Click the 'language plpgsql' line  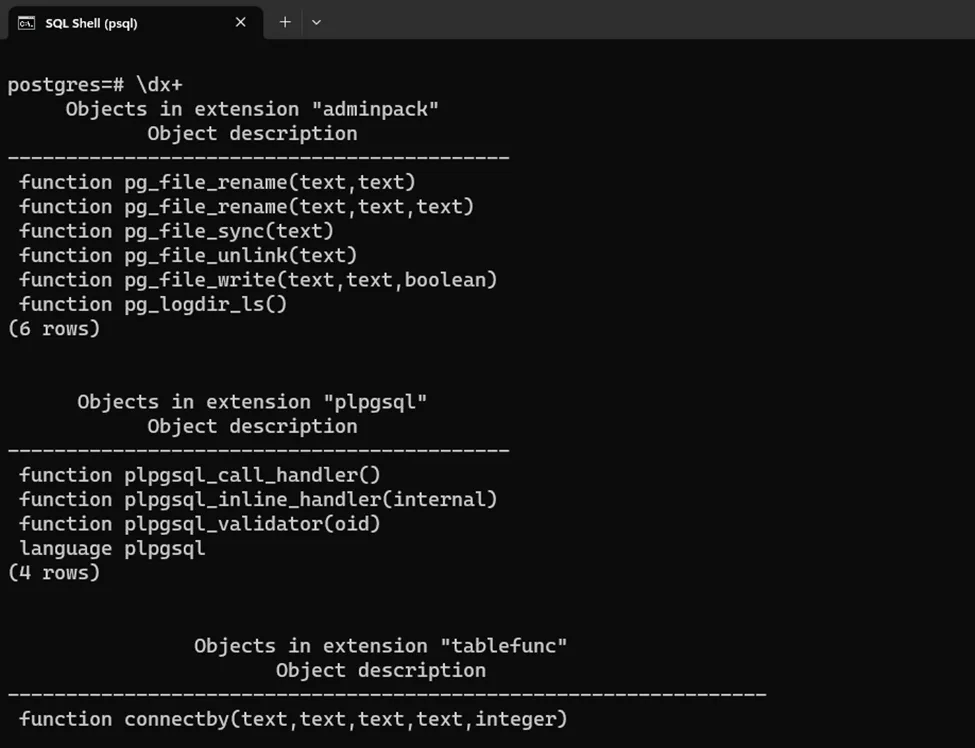(112, 548)
